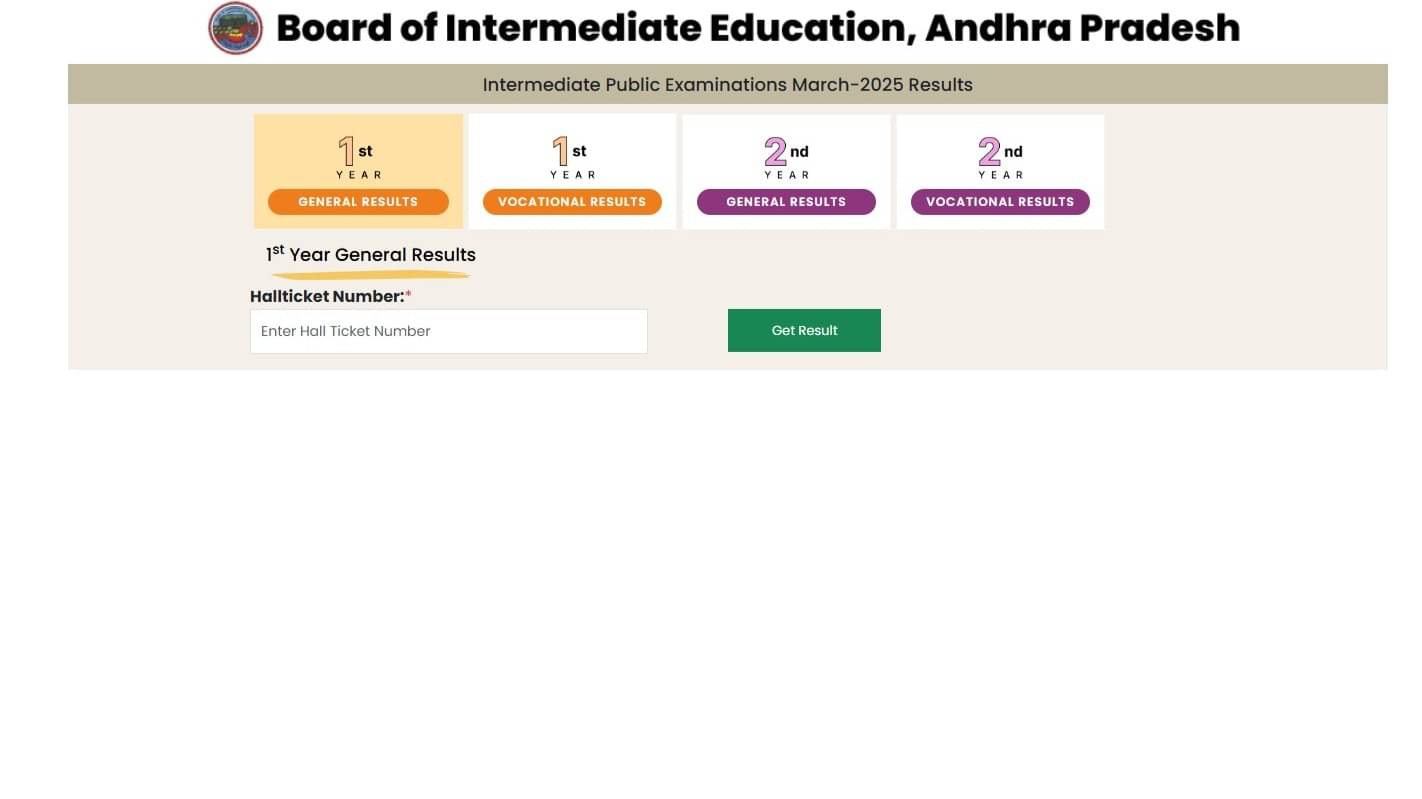Screen dimensions: 1422x799
Task: Switch to the 2nd Year Vocational Results card
Action: pos(1000,171)
